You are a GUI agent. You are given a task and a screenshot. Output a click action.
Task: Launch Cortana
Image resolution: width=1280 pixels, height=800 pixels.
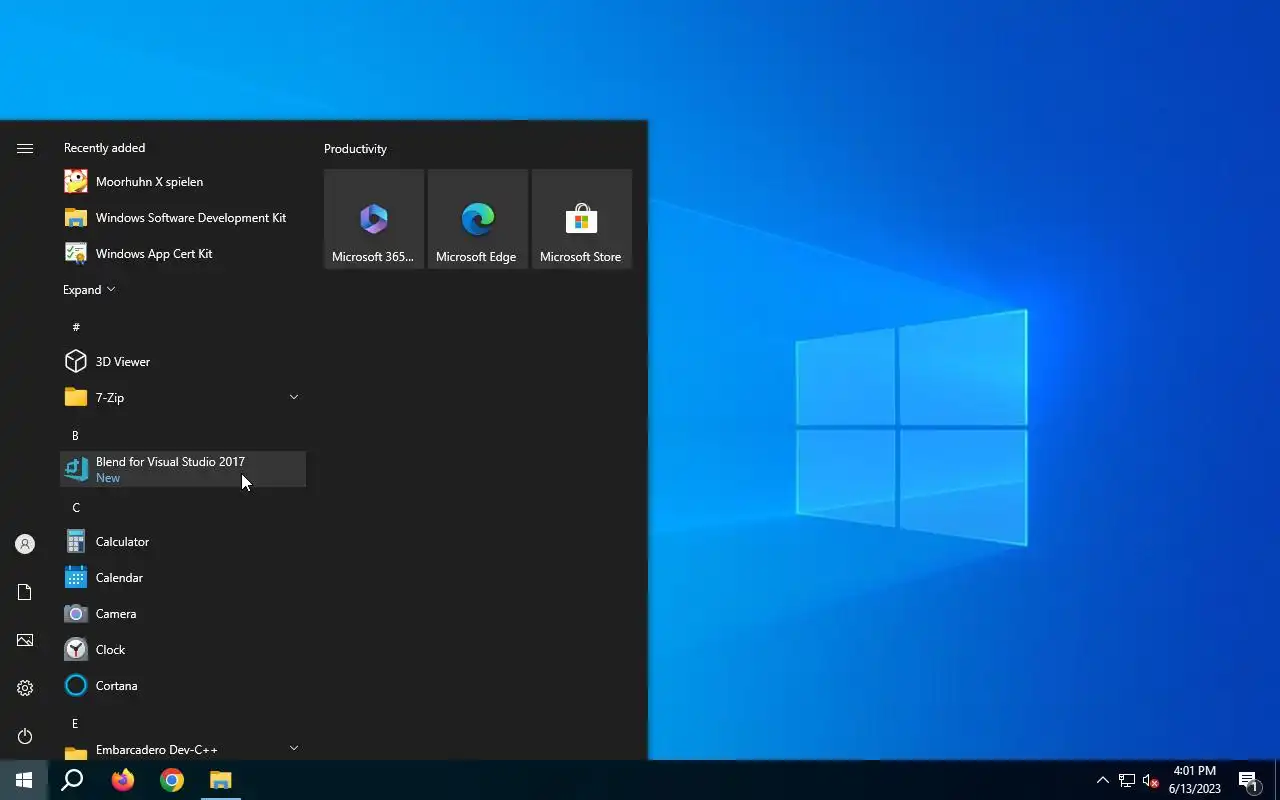click(183, 686)
